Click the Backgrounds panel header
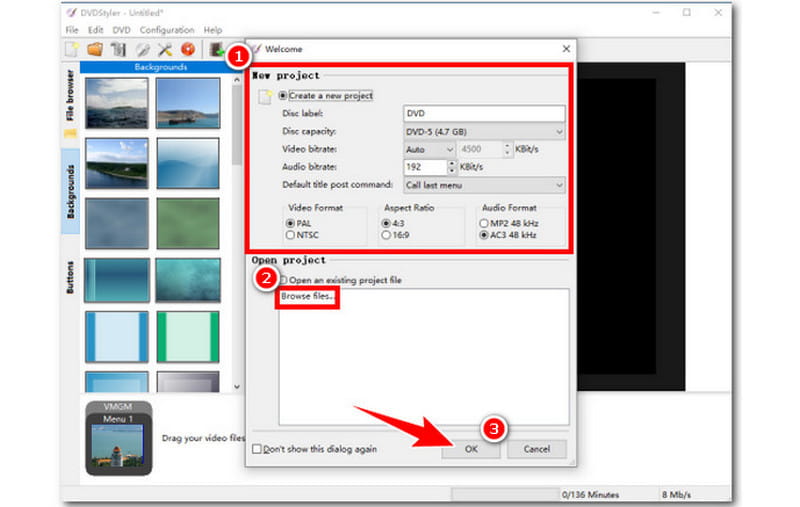Screen dimensions: 800x507 click(160, 67)
